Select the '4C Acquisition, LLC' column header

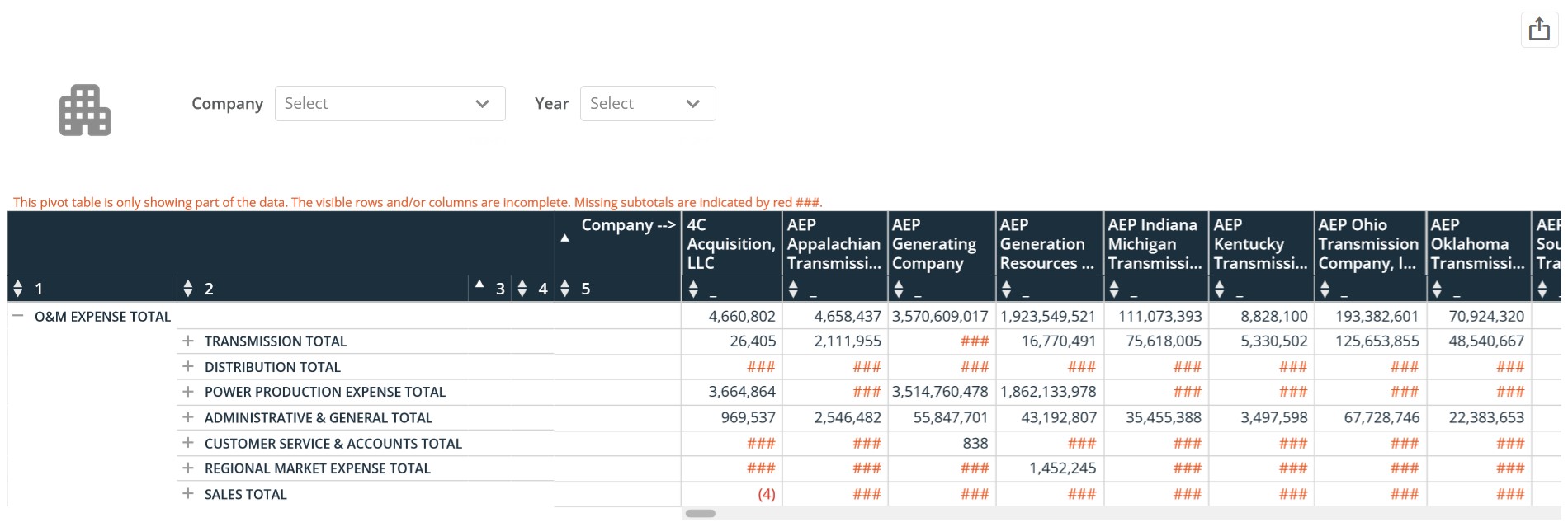pyautogui.click(x=731, y=243)
